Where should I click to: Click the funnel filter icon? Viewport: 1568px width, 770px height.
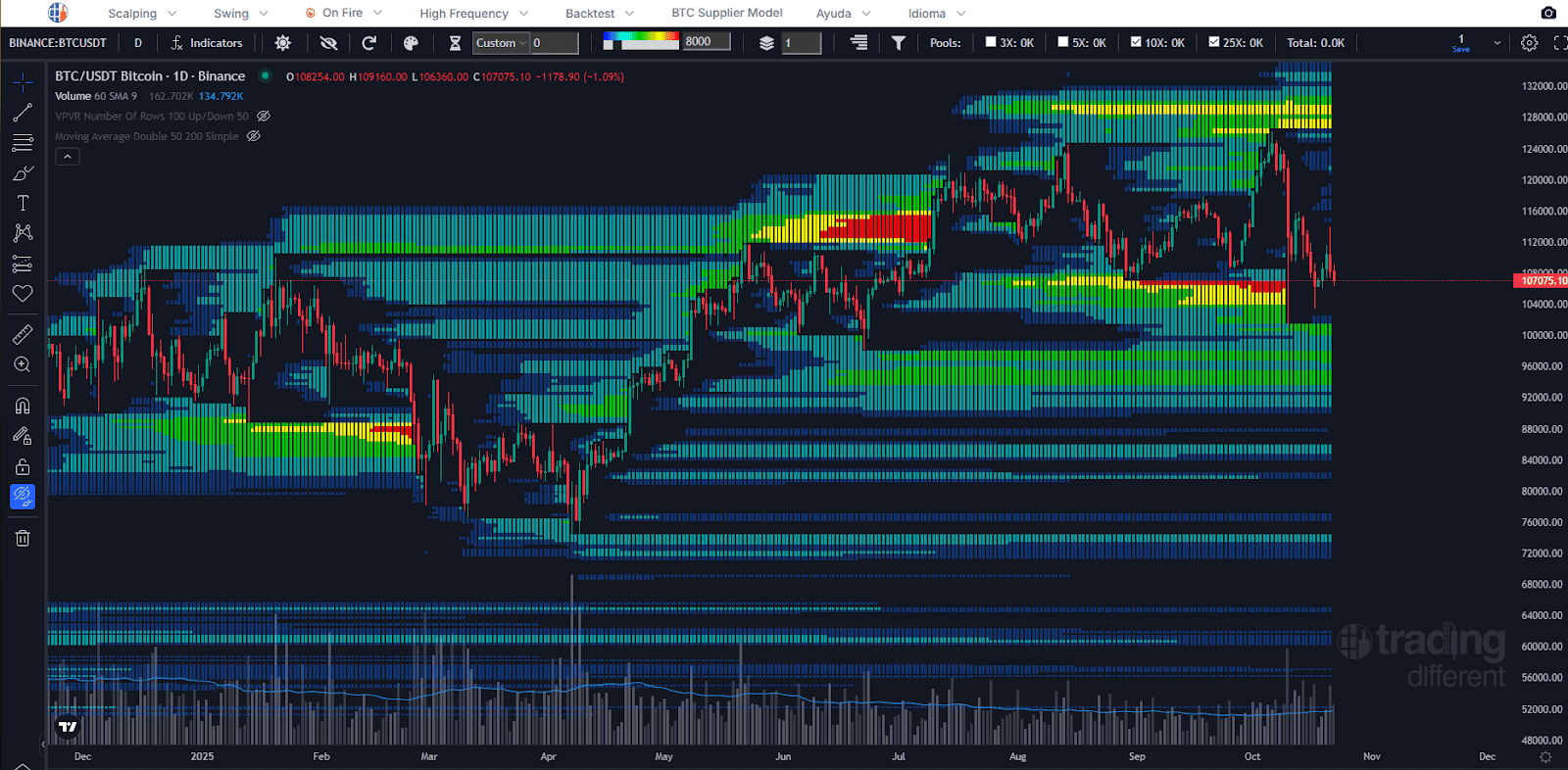899,42
